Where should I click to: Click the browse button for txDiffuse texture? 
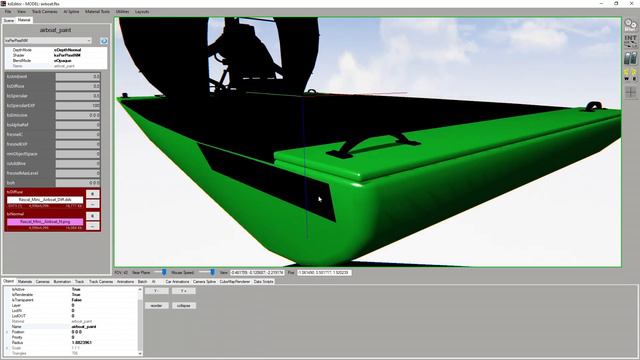[93, 194]
